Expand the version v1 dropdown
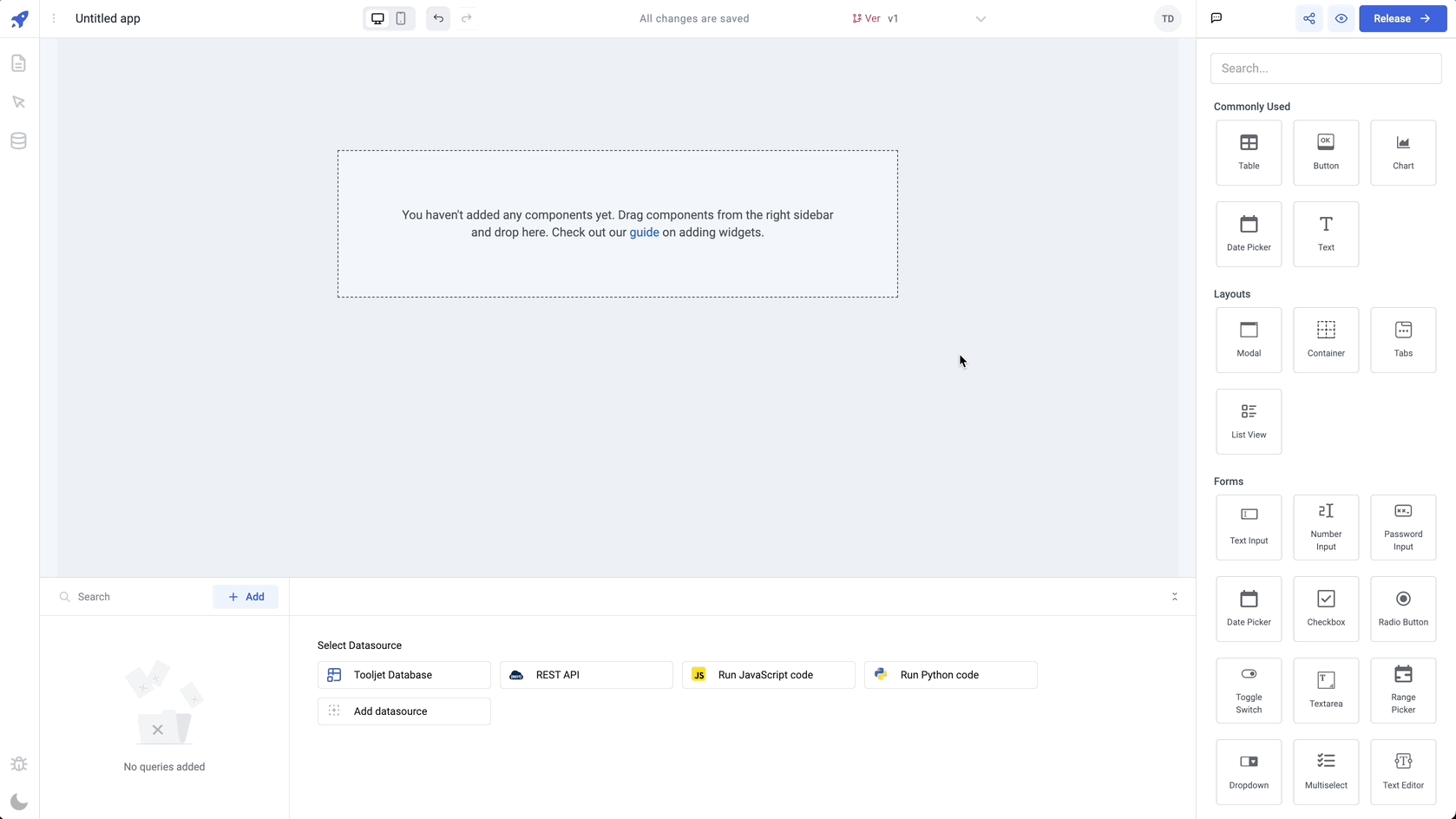1456x819 pixels. [980, 19]
